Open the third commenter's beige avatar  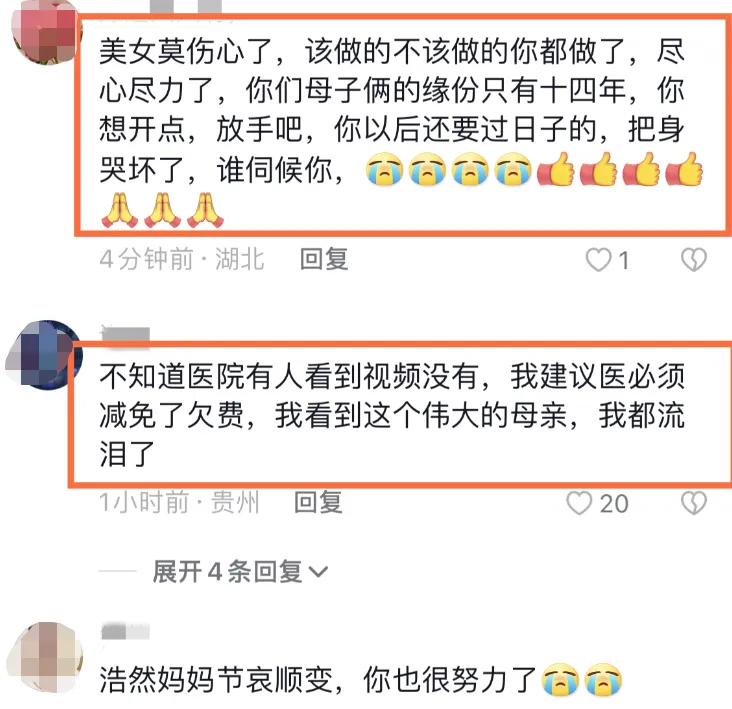click(45, 657)
